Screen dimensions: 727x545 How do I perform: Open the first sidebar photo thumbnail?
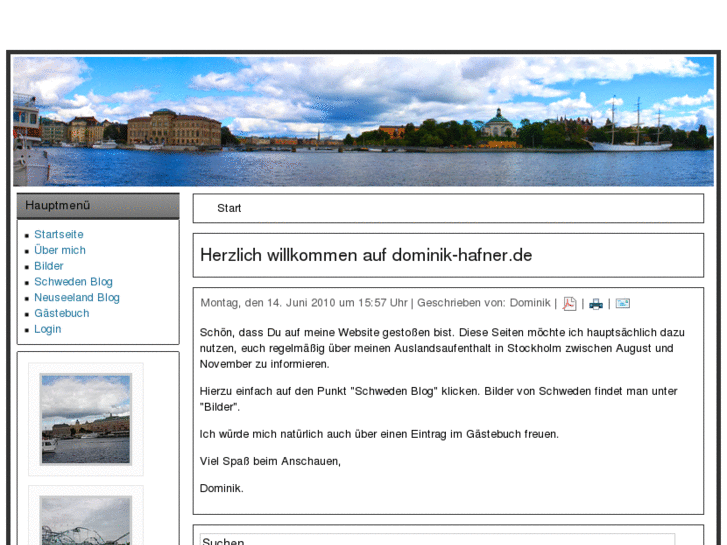[x=86, y=419]
